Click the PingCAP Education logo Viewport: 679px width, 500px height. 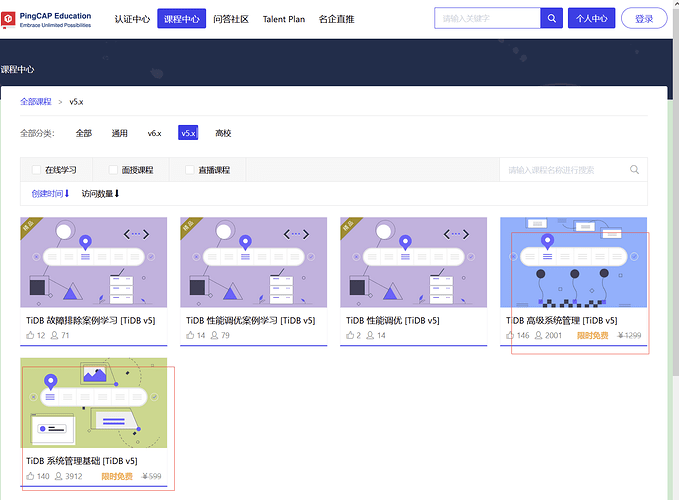[46, 19]
